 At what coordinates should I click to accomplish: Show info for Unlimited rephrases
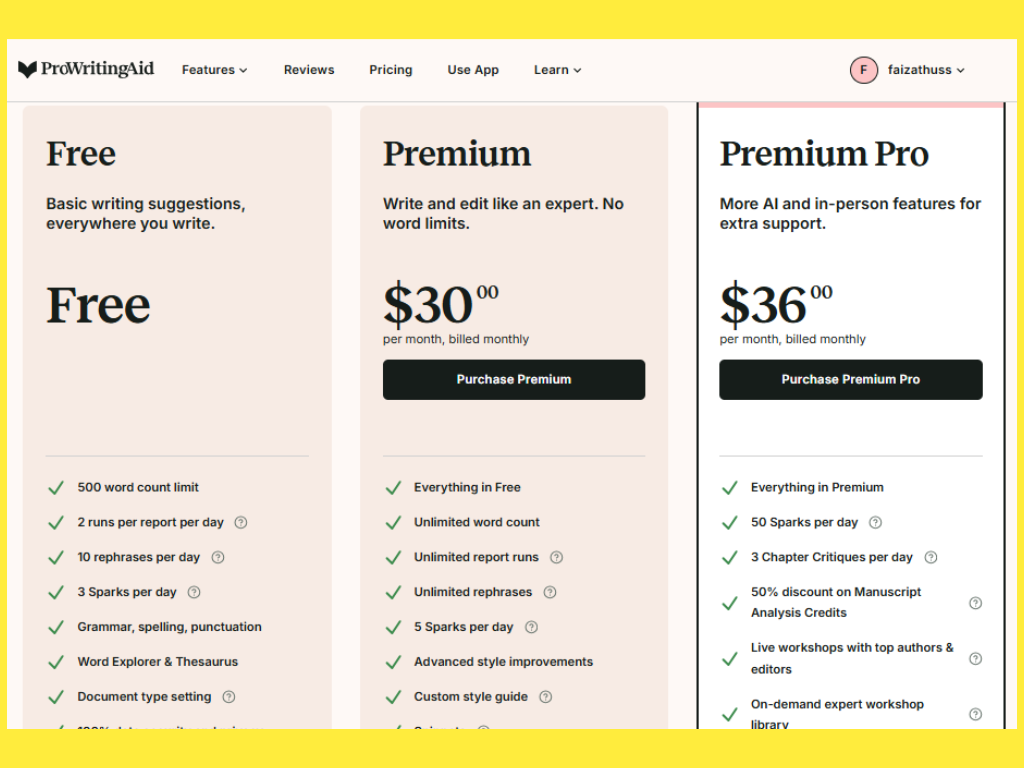550,592
